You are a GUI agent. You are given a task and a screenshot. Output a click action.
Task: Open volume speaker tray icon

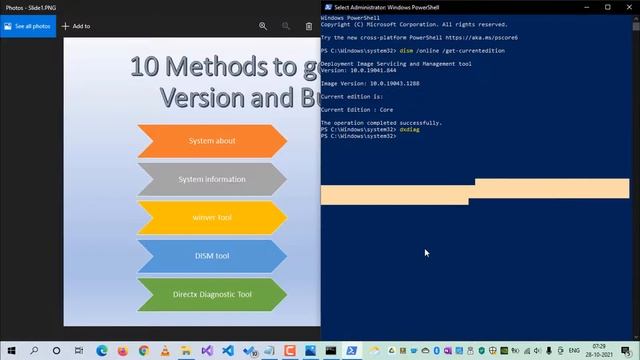(538, 351)
